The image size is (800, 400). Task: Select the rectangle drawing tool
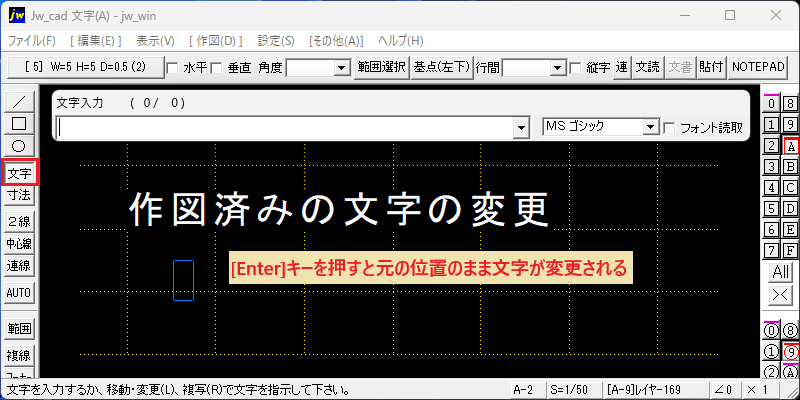coord(19,123)
